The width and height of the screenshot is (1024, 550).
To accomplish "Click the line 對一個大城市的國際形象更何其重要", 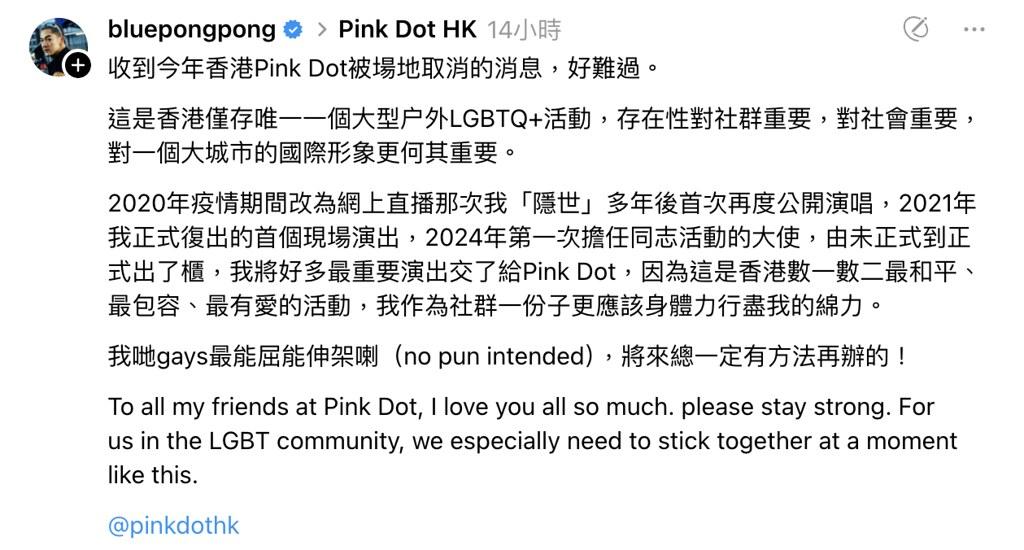I will point(314,154).
